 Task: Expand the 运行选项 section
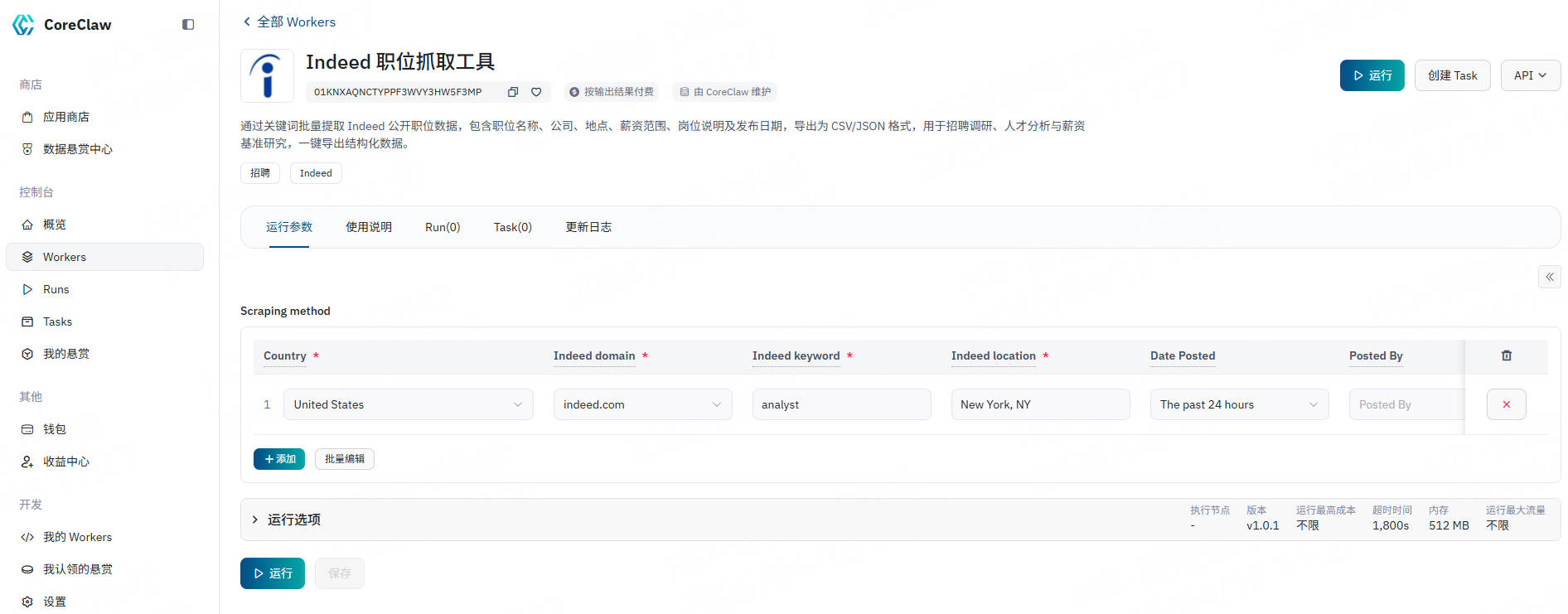pos(293,520)
